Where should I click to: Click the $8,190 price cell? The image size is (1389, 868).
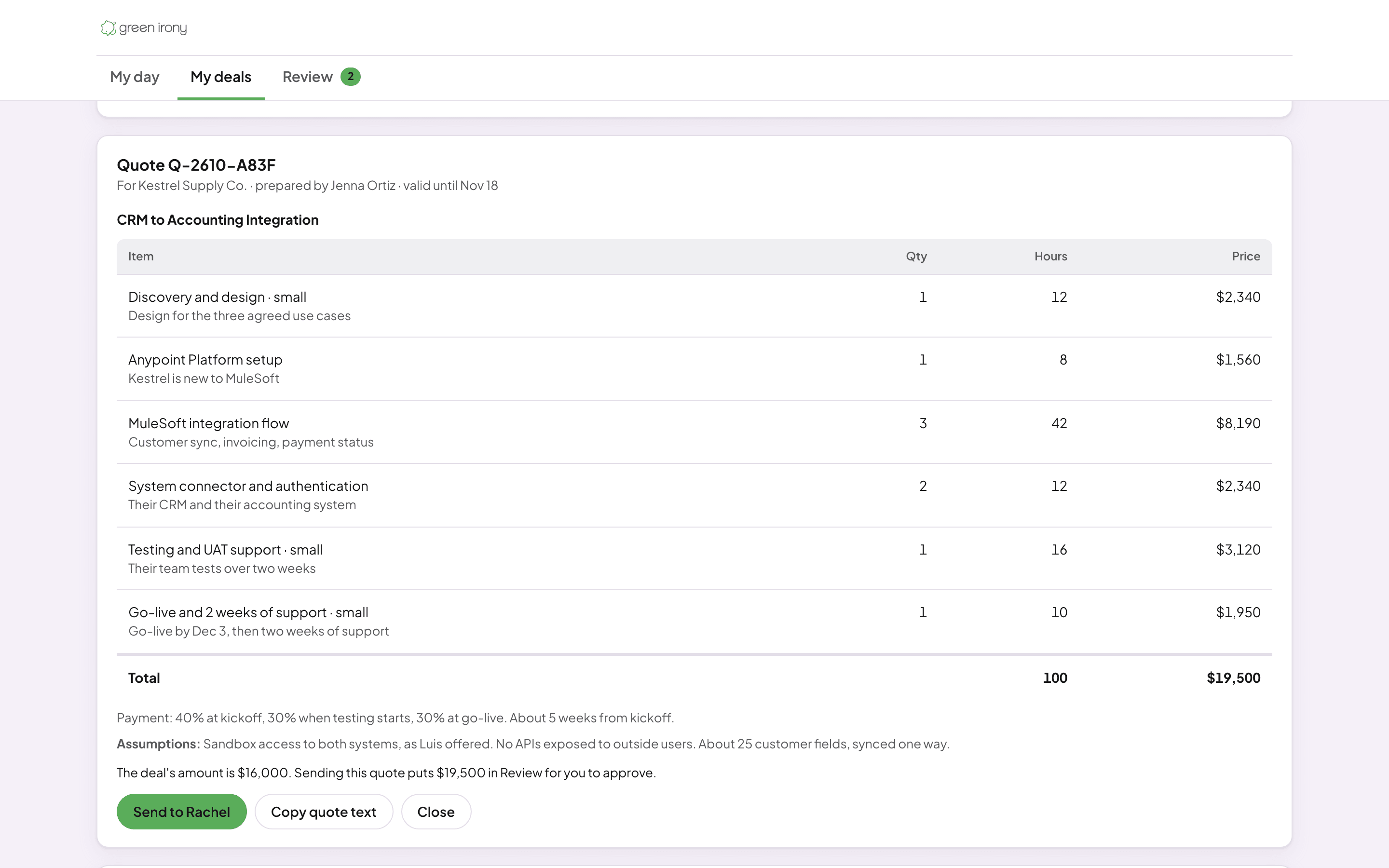click(x=1238, y=423)
